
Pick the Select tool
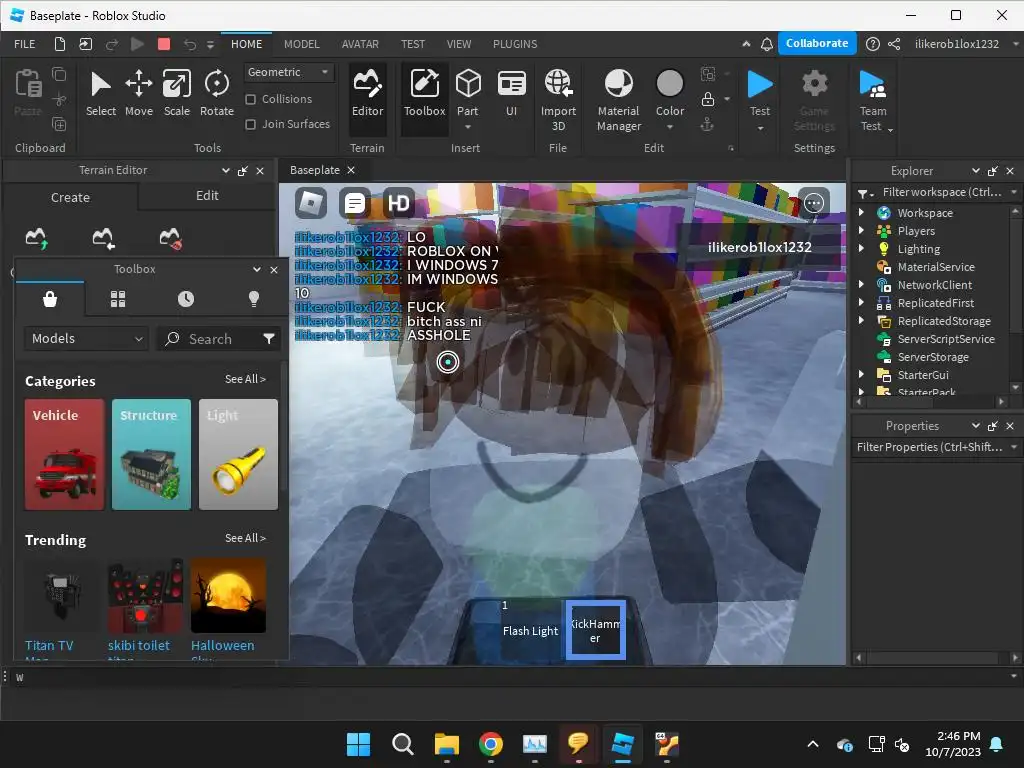click(101, 93)
